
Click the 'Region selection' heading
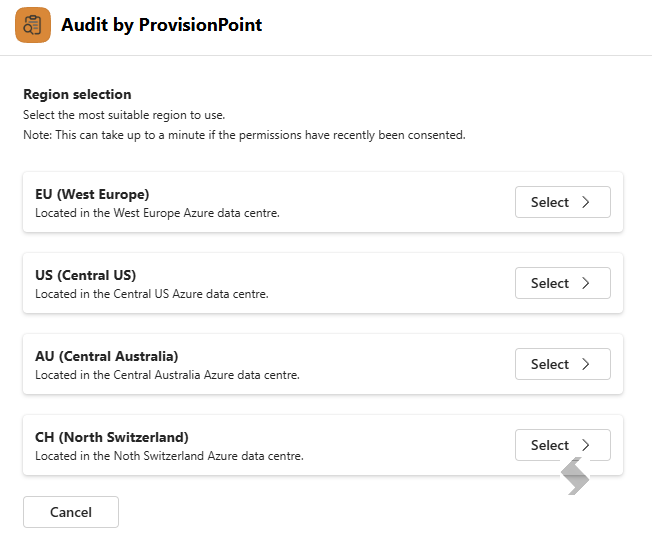click(x=77, y=94)
